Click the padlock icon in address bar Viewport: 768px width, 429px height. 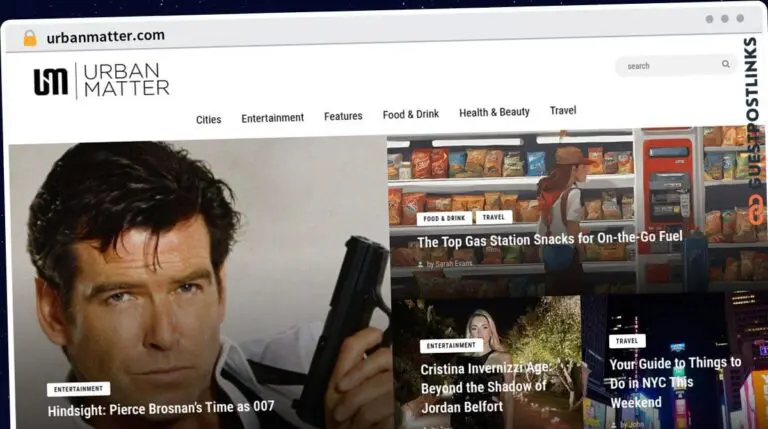[x=30, y=38]
